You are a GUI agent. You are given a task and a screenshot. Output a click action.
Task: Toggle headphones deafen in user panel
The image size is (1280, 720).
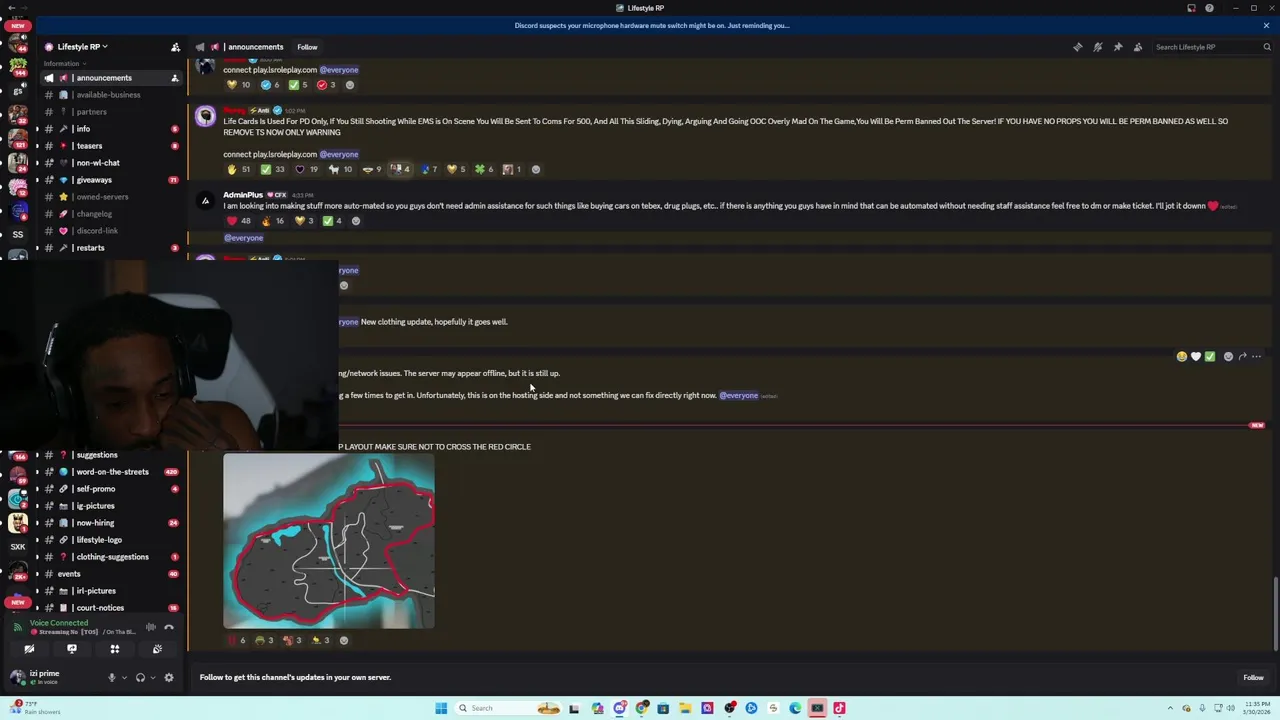tap(140, 678)
